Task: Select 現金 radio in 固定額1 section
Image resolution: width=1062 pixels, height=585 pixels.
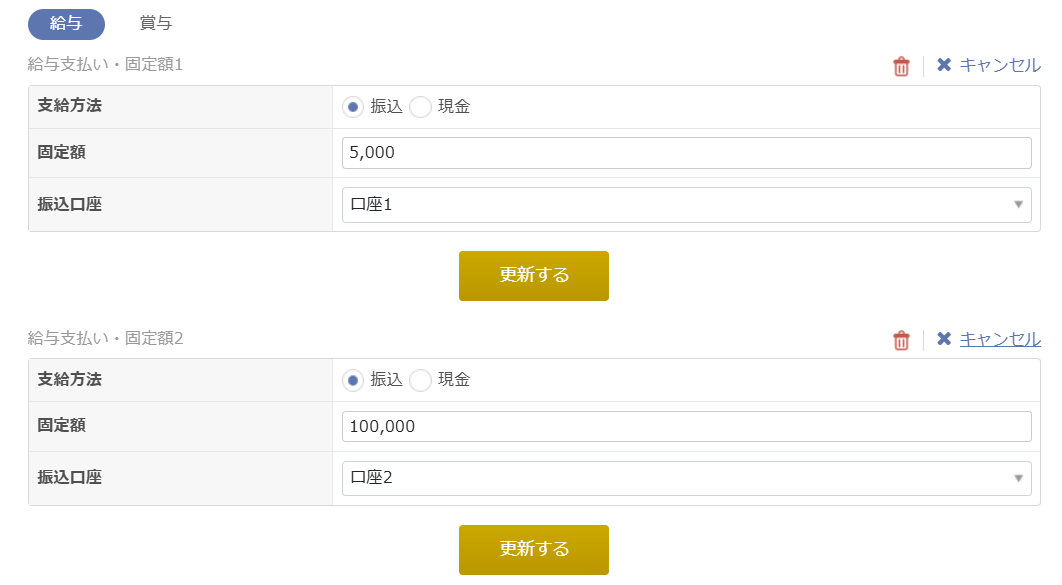Action: tap(421, 107)
